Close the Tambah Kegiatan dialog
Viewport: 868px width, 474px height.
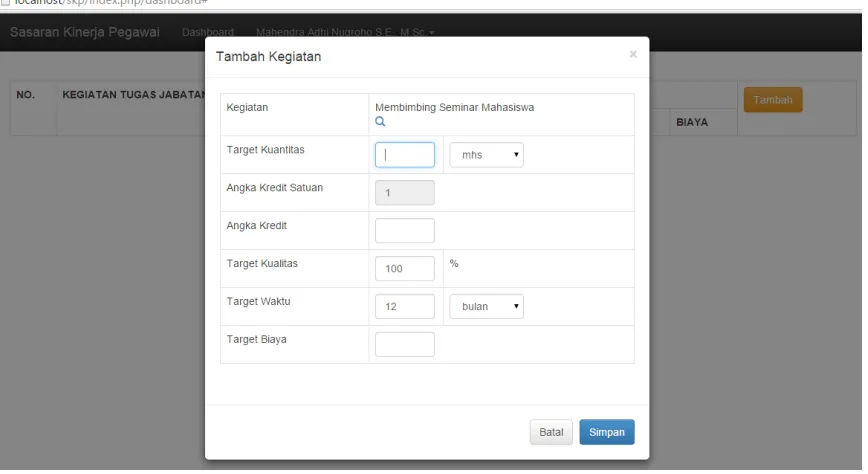pos(633,54)
